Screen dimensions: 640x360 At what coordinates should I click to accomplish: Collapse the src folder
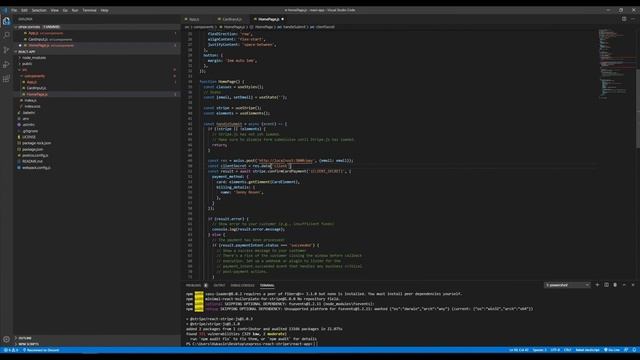[98, 70]
